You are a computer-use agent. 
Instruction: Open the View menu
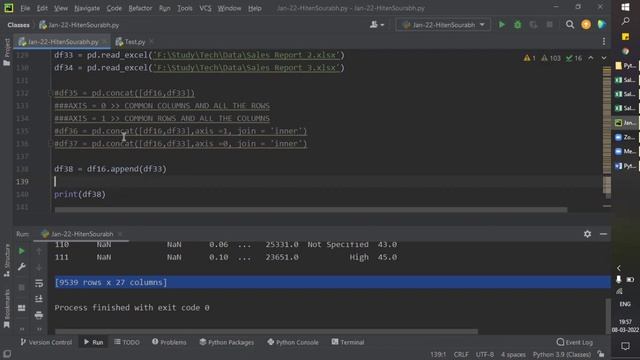point(60,8)
